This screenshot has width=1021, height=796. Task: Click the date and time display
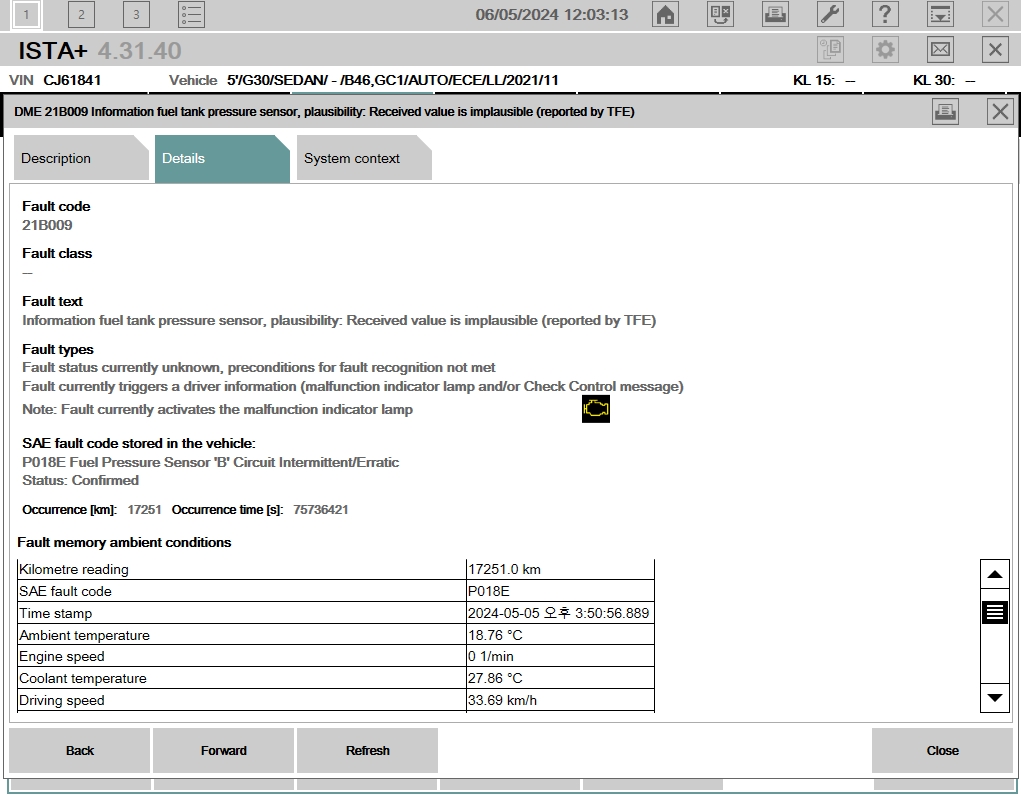tap(552, 14)
